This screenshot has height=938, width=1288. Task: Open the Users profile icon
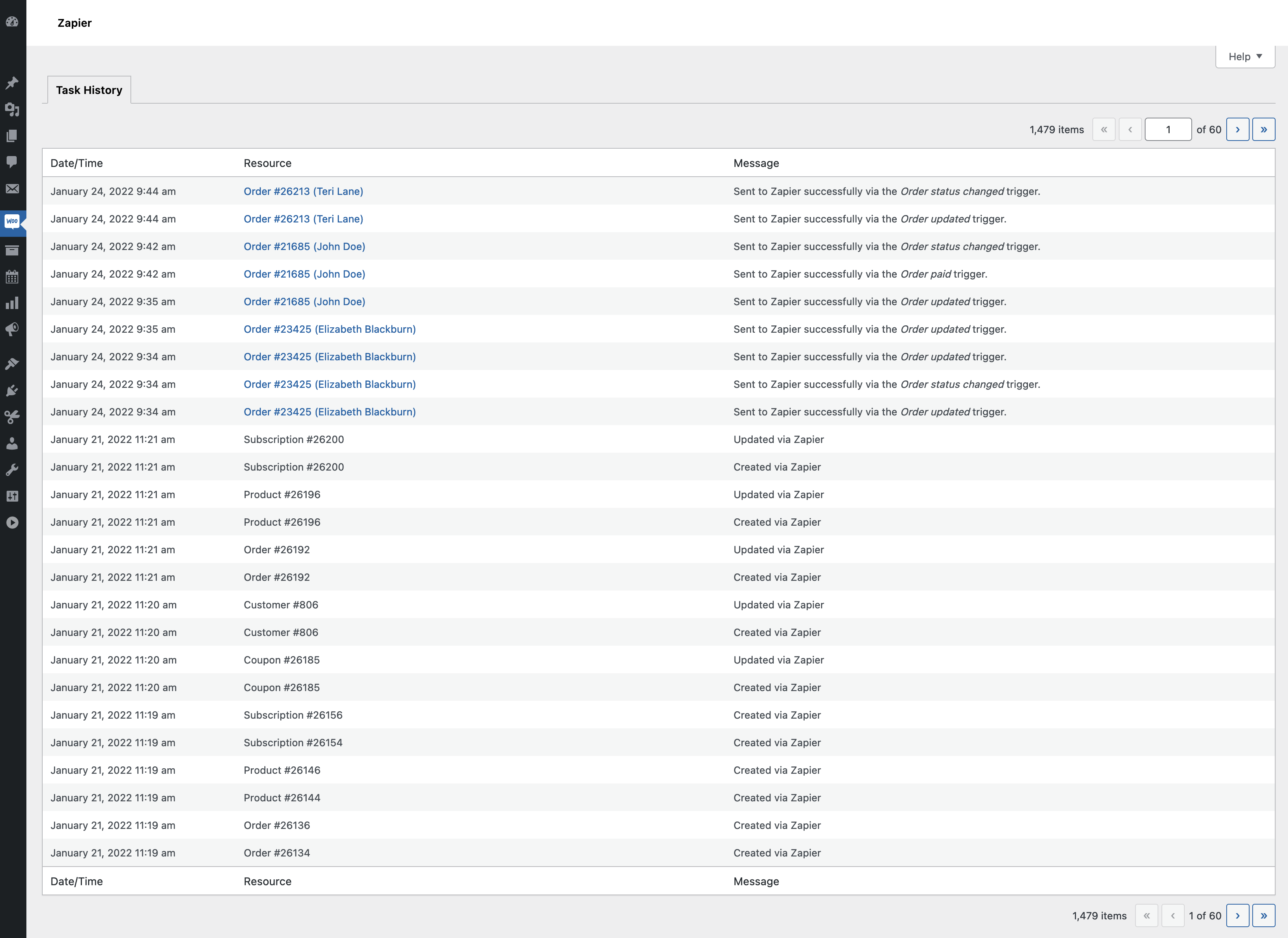click(x=12, y=444)
